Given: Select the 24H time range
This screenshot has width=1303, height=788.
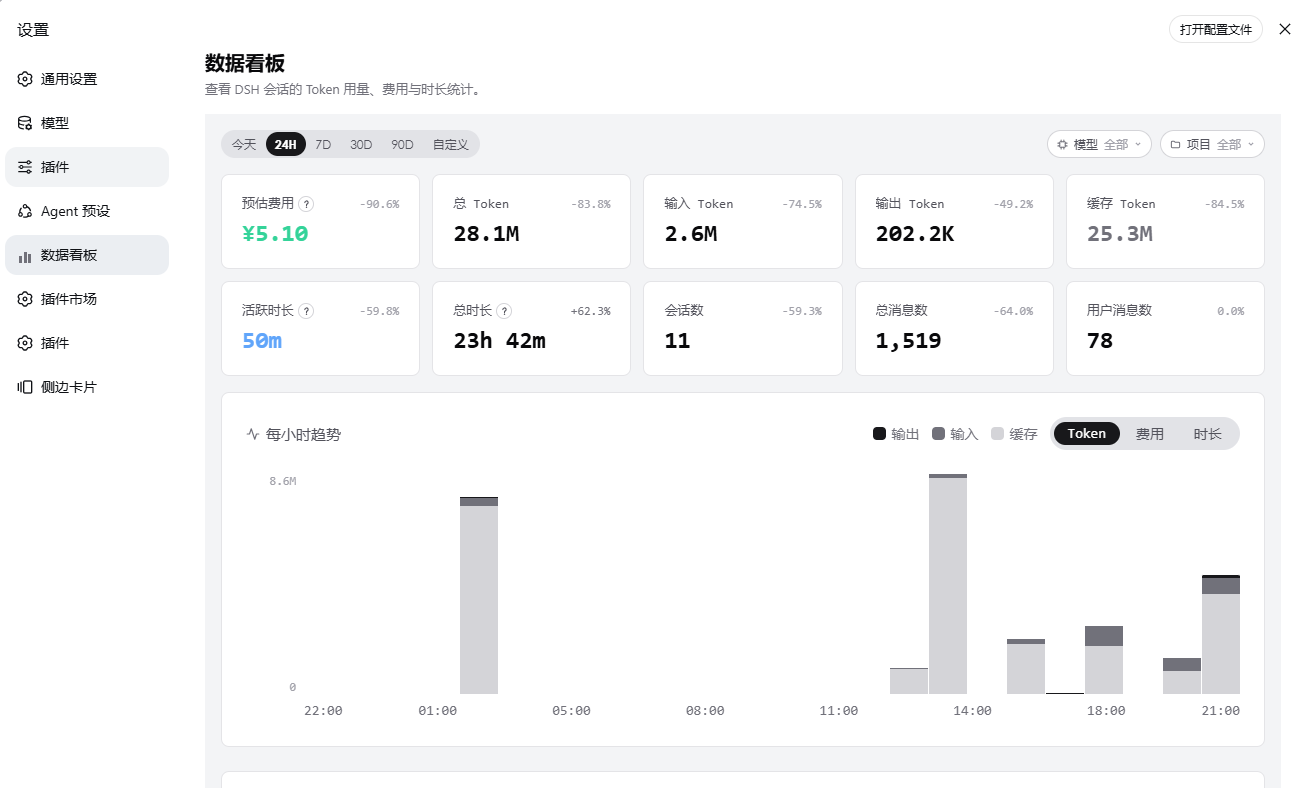Looking at the screenshot, I should (285, 144).
